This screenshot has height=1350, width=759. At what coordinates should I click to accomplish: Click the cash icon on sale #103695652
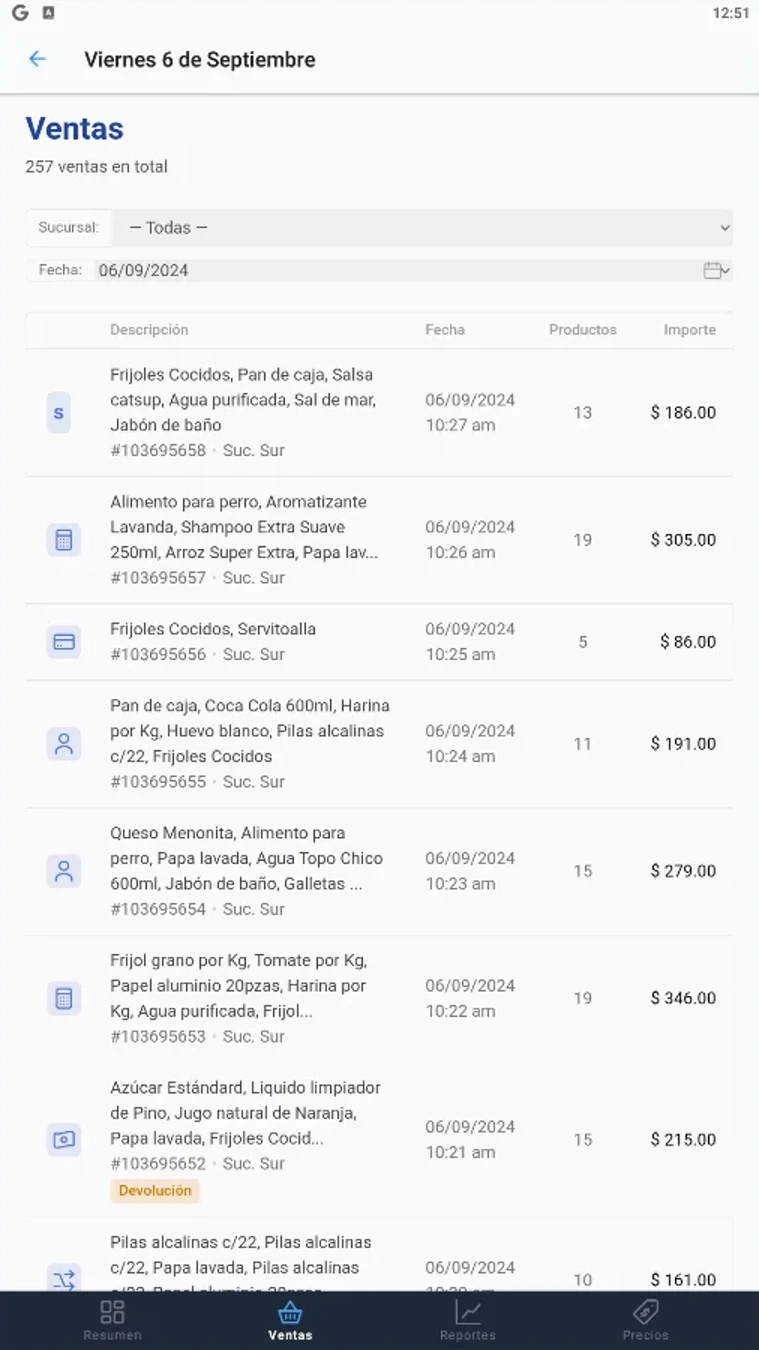point(64,1139)
